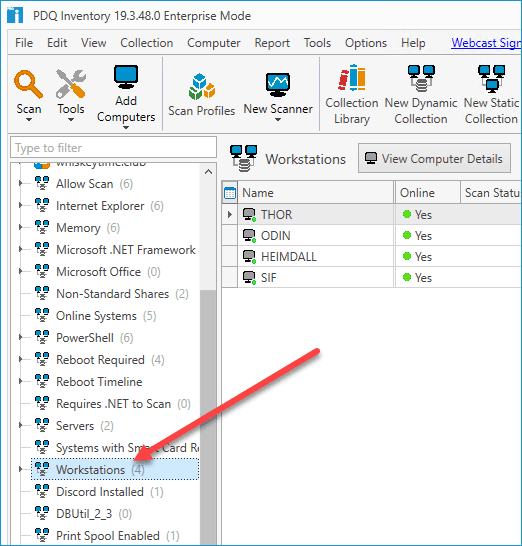Click the Non-Standard Shares collection icon
The width and height of the screenshot is (522, 546).
coord(42,293)
